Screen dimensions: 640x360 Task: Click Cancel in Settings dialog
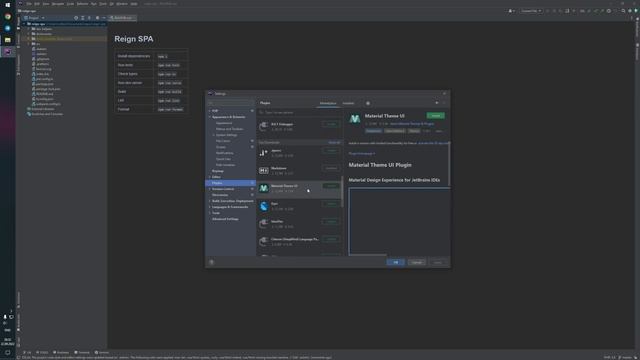tap(416, 262)
